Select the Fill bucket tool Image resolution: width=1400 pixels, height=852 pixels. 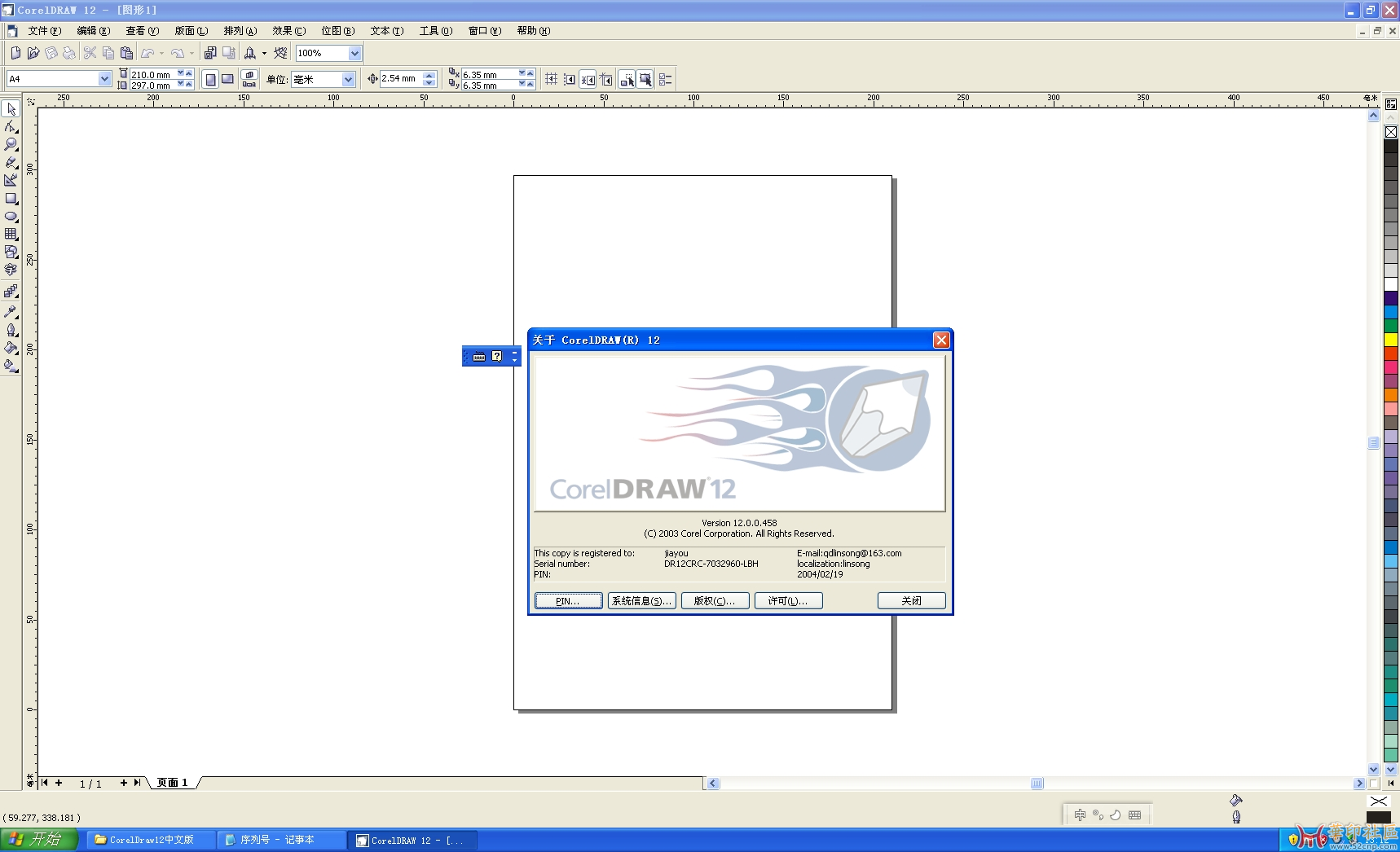click(x=11, y=348)
